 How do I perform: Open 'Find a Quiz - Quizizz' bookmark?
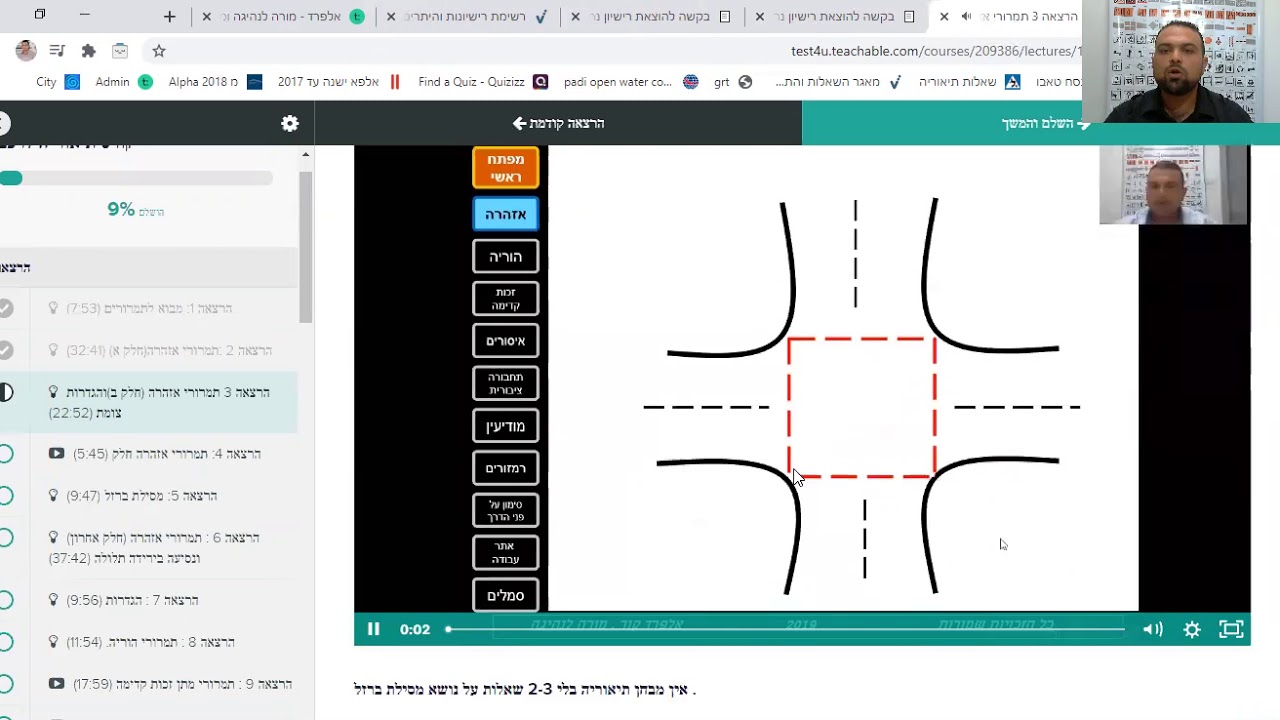tap(483, 82)
